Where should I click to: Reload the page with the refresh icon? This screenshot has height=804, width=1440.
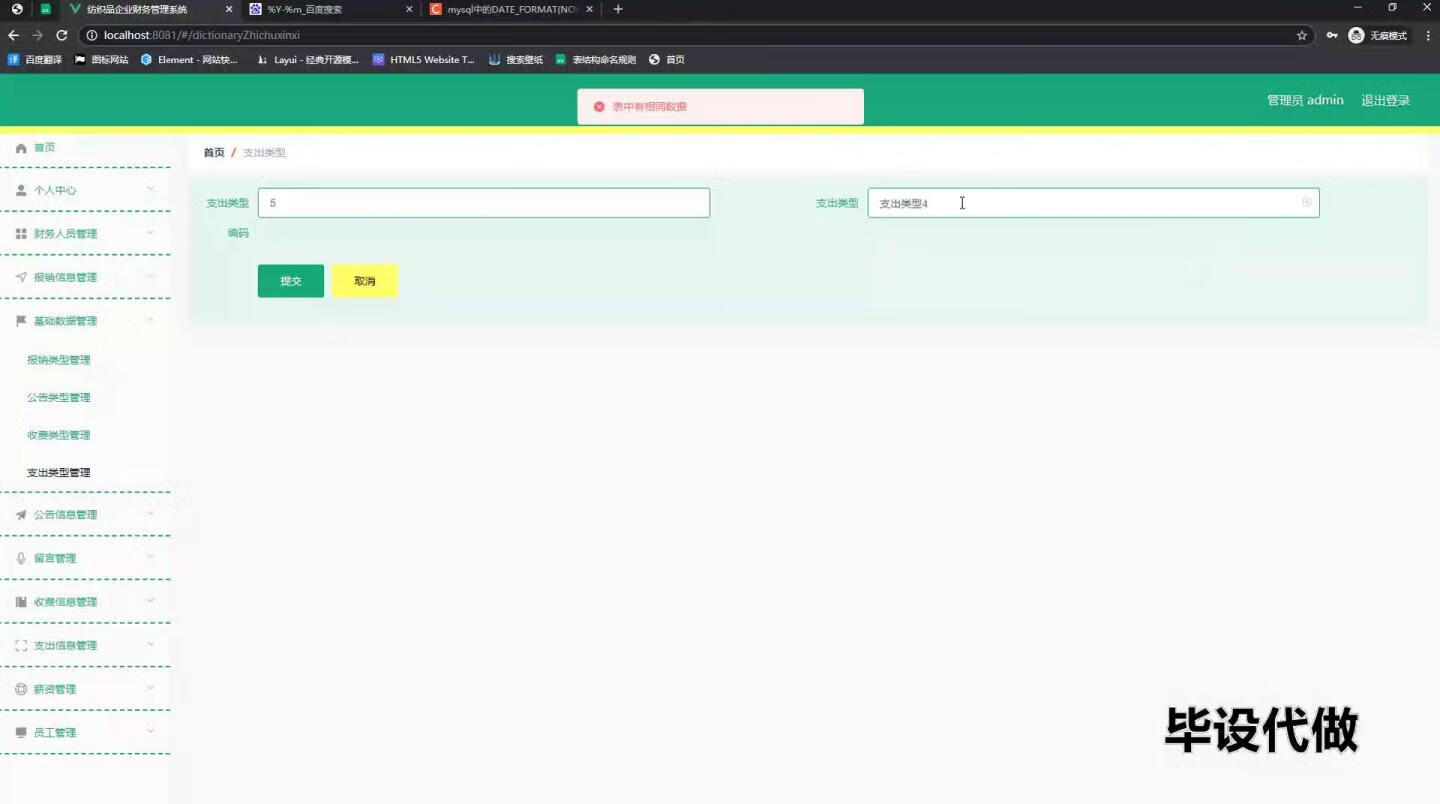[x=61, y=35]
